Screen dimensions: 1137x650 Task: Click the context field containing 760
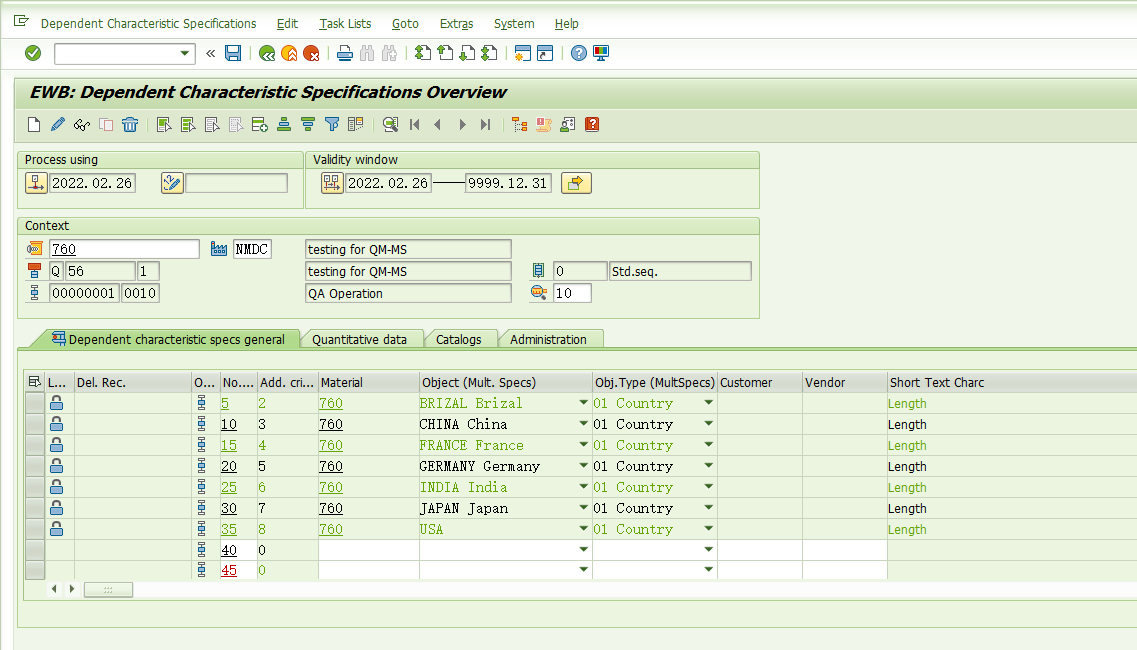[124, 250]
